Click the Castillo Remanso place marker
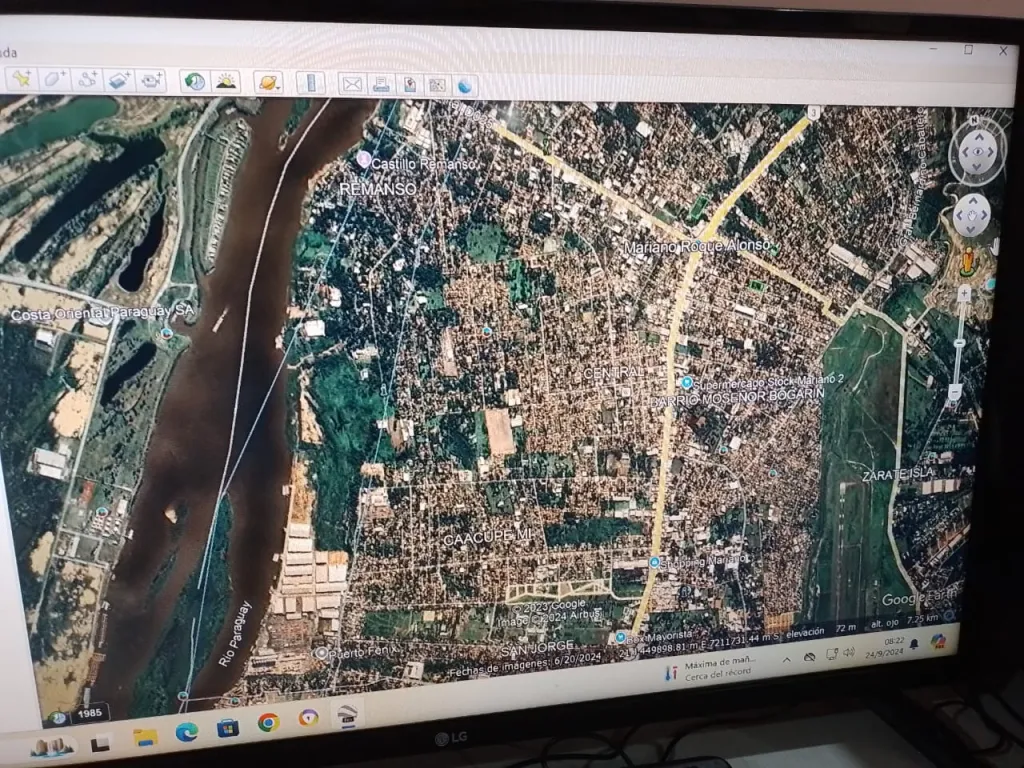Screen dimensions: 1024x768 coord(364,159)
